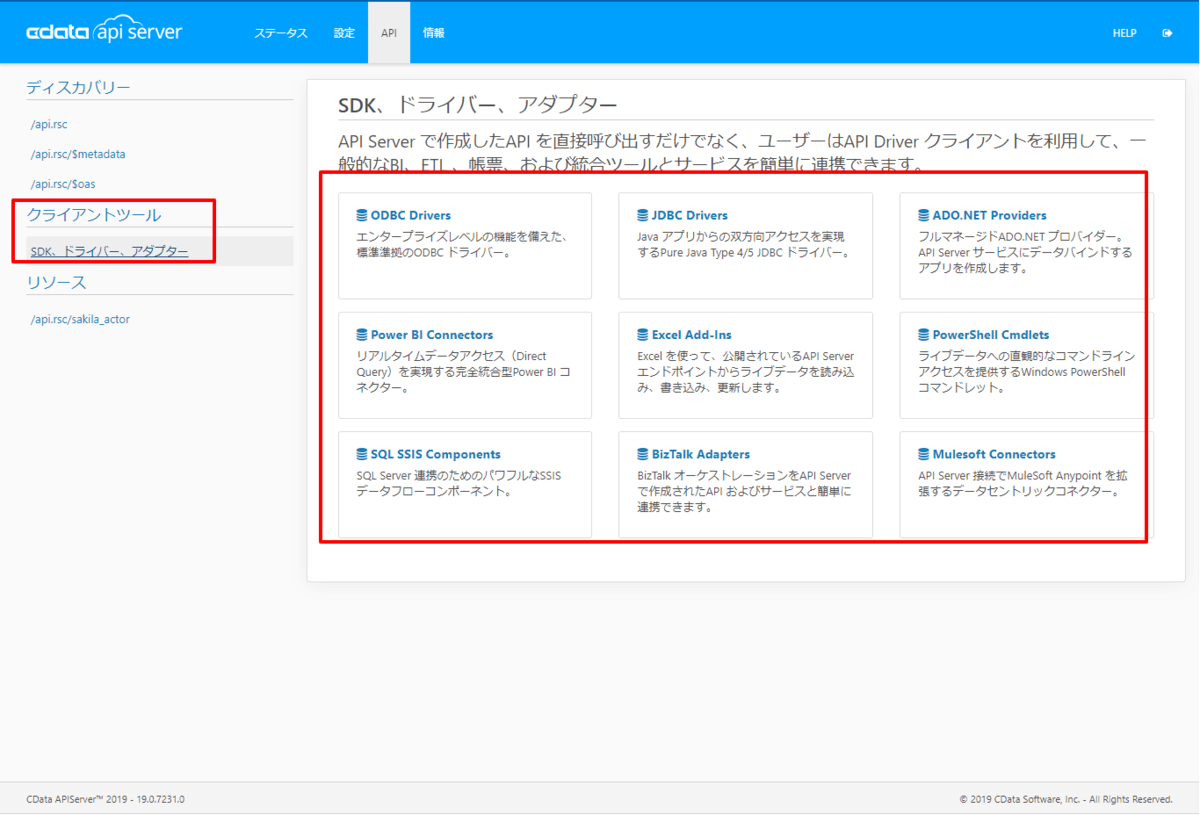Open the /api.rsc/sakila_actor resource link
Screen dimensions: 1200x815
(80, 320)
